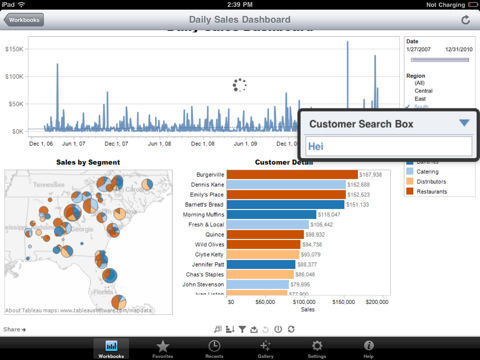Screen dimensions: 480x360
Task: Click the power-style pause updates icon
Action: [x=278, y=329]
